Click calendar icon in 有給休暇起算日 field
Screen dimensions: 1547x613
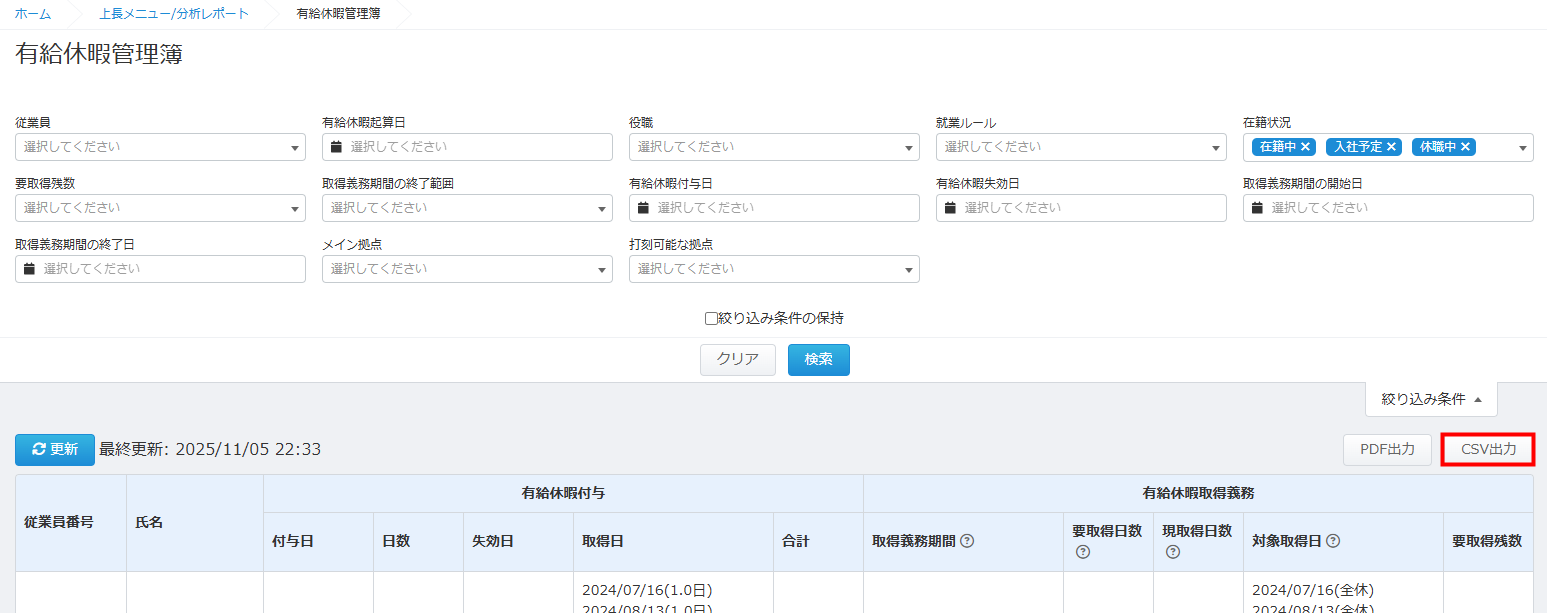[337, 147]
